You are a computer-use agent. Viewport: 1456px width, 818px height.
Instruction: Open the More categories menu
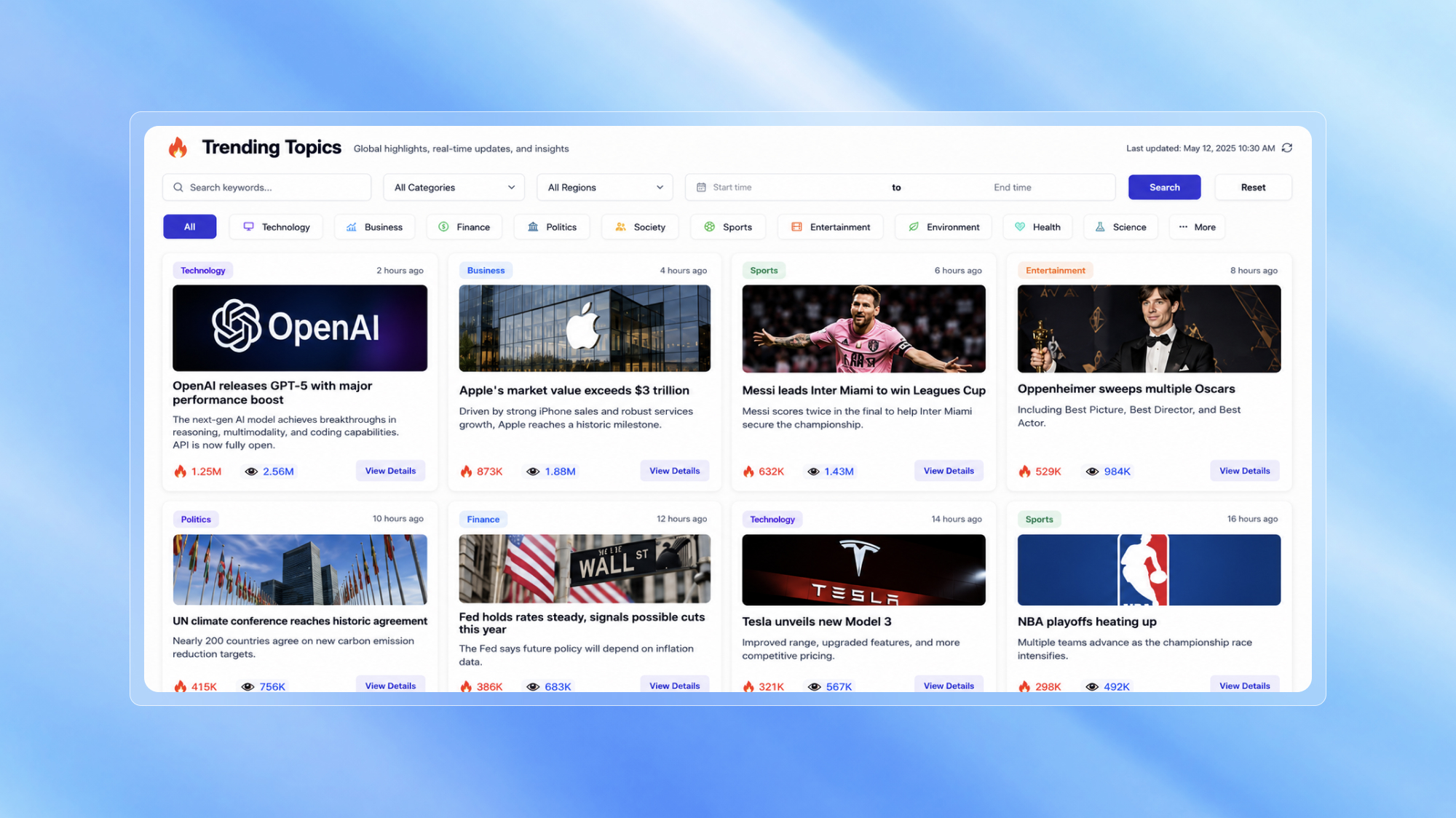click(x=1197, y=227)
